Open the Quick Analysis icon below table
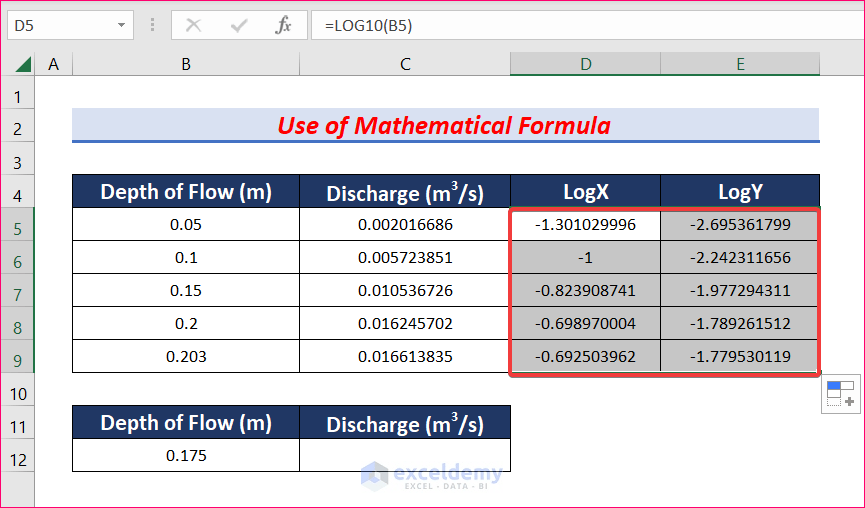 [840, 393]
